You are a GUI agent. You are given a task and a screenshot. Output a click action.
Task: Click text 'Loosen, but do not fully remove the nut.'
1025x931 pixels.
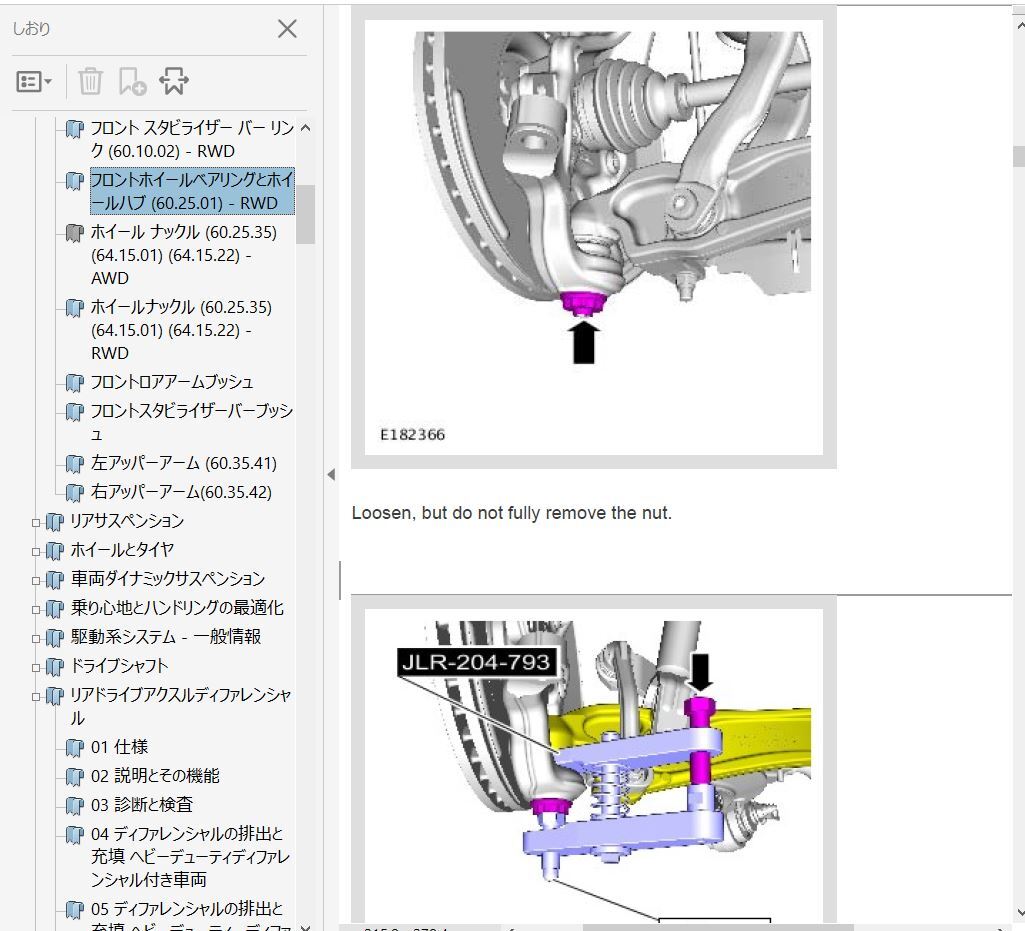pos(512,513)
